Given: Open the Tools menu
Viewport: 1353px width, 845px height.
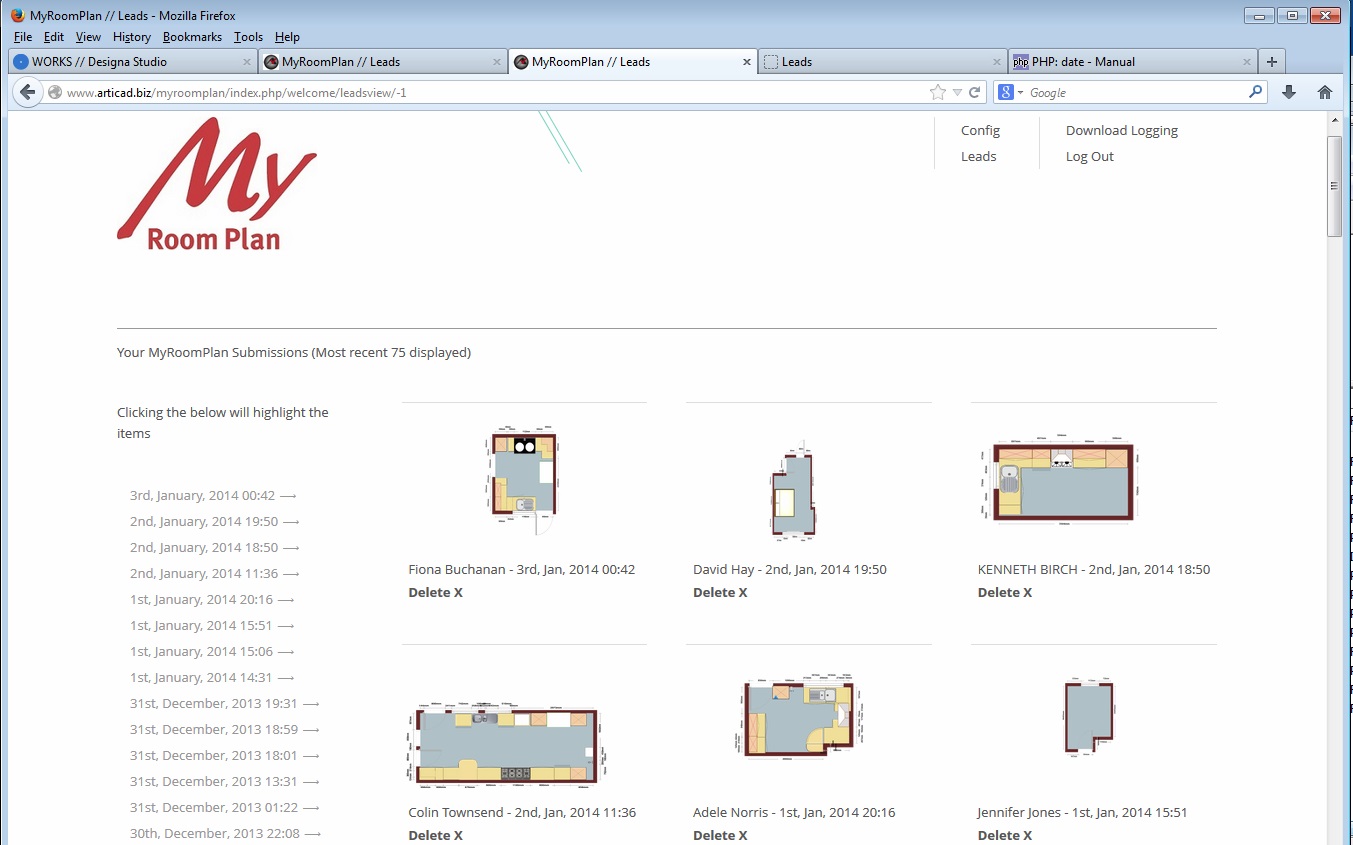Looking at the screenshot, I should pos(248,37).
